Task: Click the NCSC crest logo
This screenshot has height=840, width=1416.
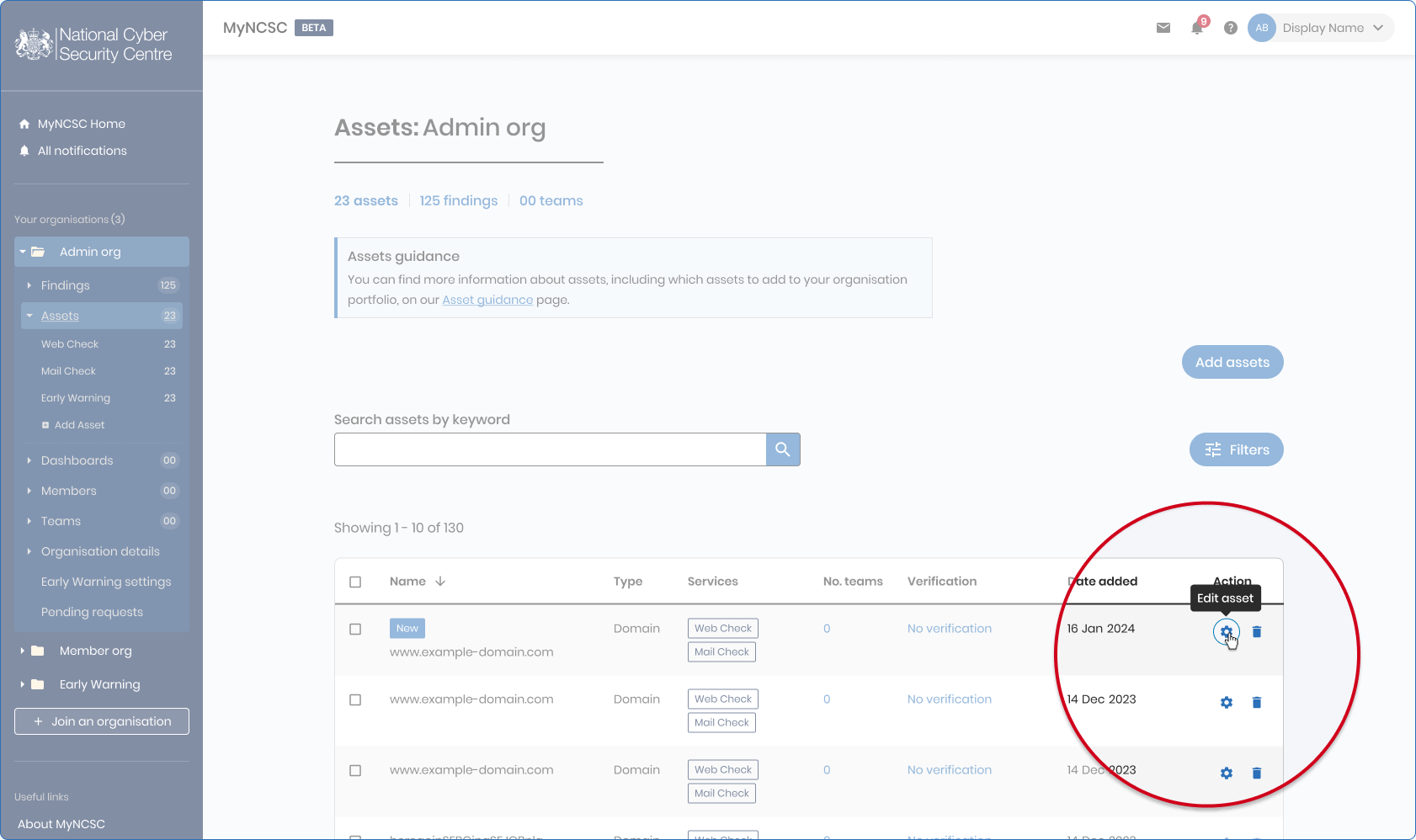Action: [x=35, y=44]
